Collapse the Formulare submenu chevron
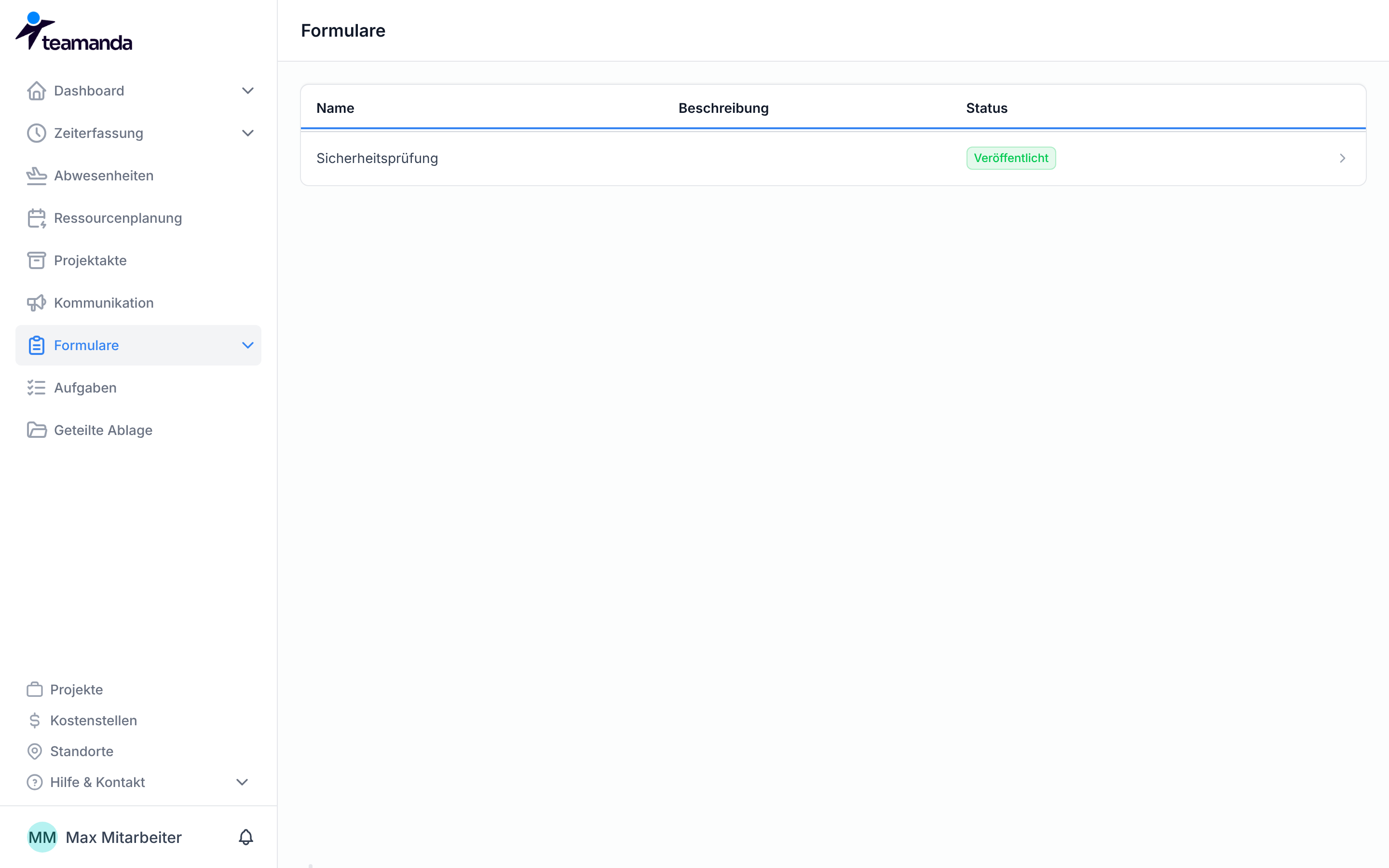Viewport: 1389px width, 868px height. coord(247,346)
